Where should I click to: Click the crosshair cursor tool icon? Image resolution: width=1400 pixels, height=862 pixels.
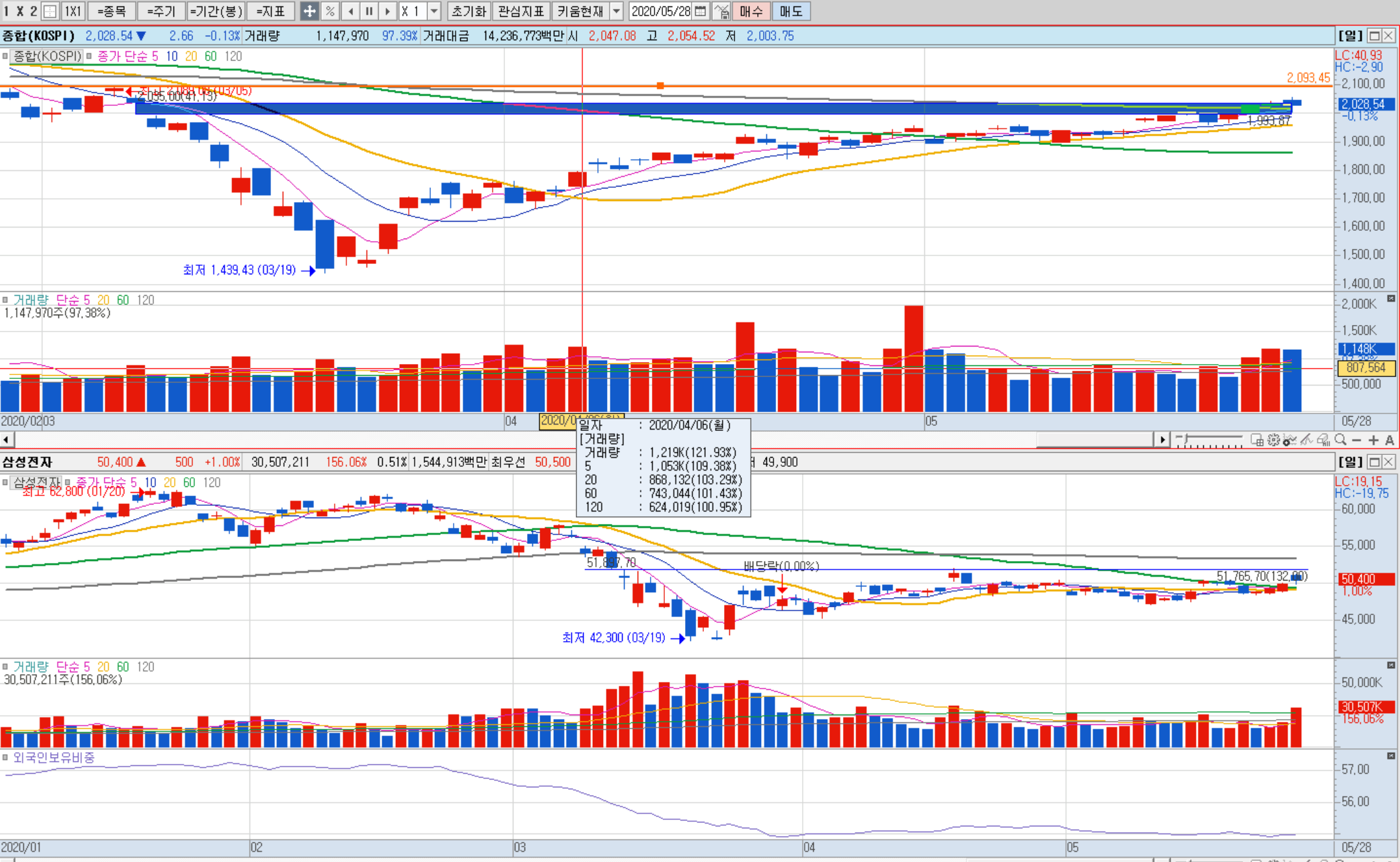pyautogui.click(x=309, y=11)
